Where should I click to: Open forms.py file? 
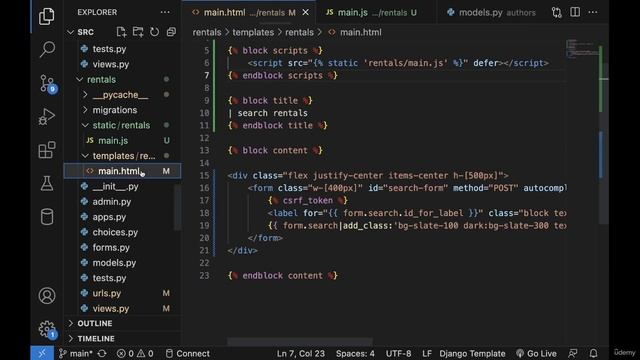tap(122, 247)
